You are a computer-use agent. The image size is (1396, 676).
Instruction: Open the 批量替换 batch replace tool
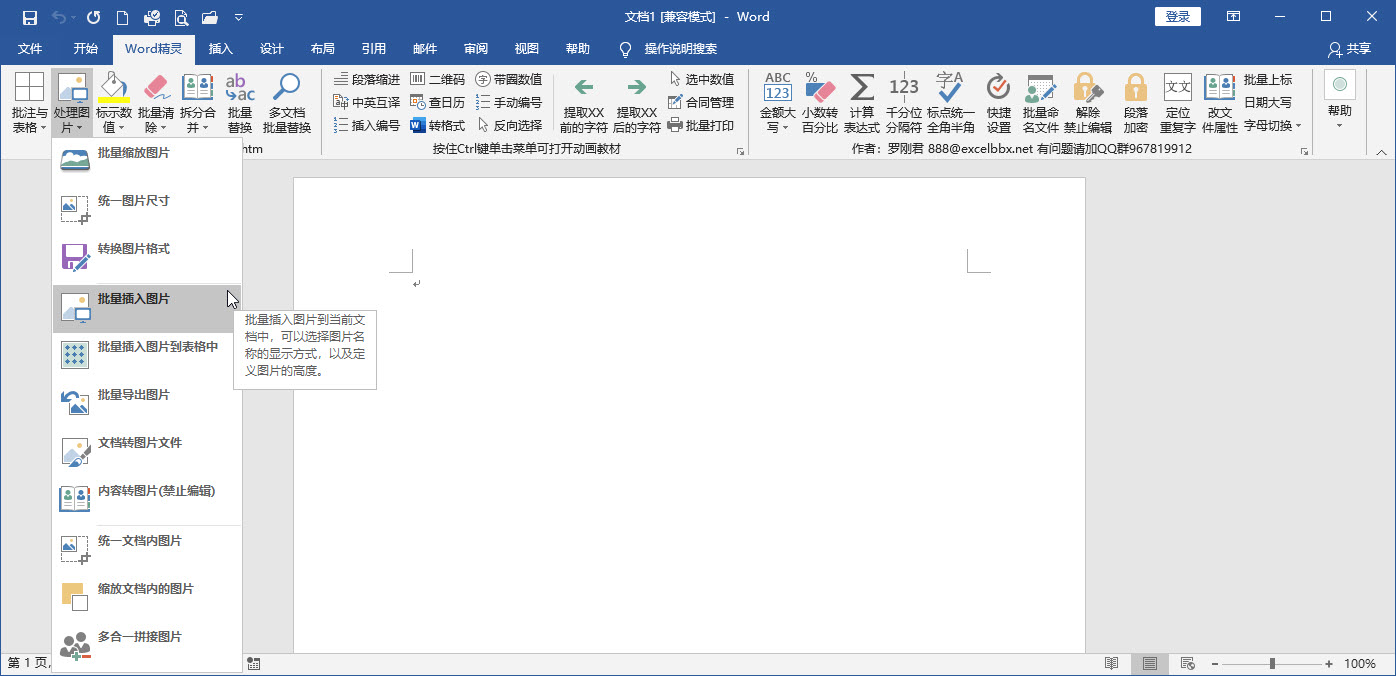pyautogui.click(x=240, y=104)
